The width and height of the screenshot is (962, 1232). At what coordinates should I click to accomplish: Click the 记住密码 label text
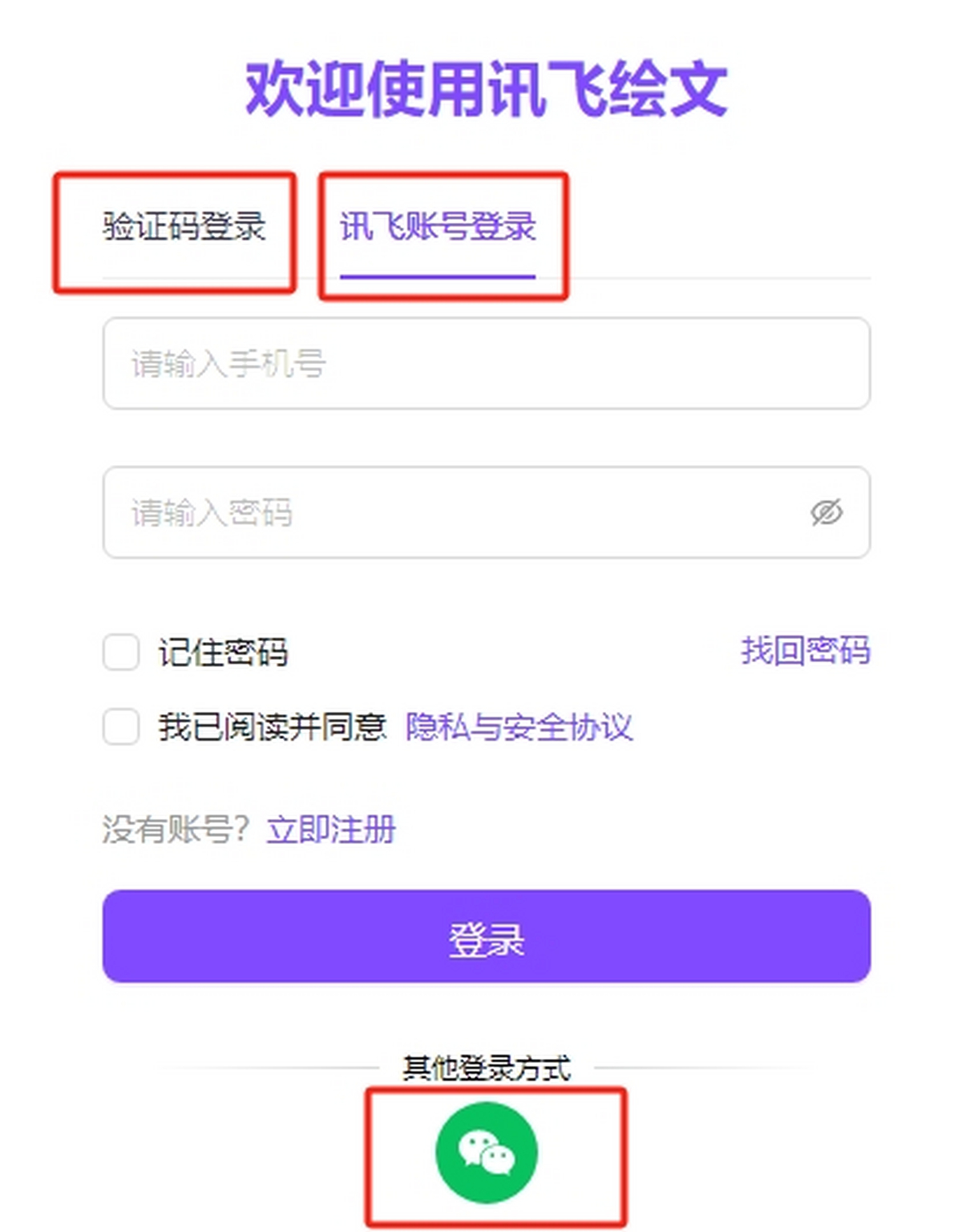click(x=223, y=652)
